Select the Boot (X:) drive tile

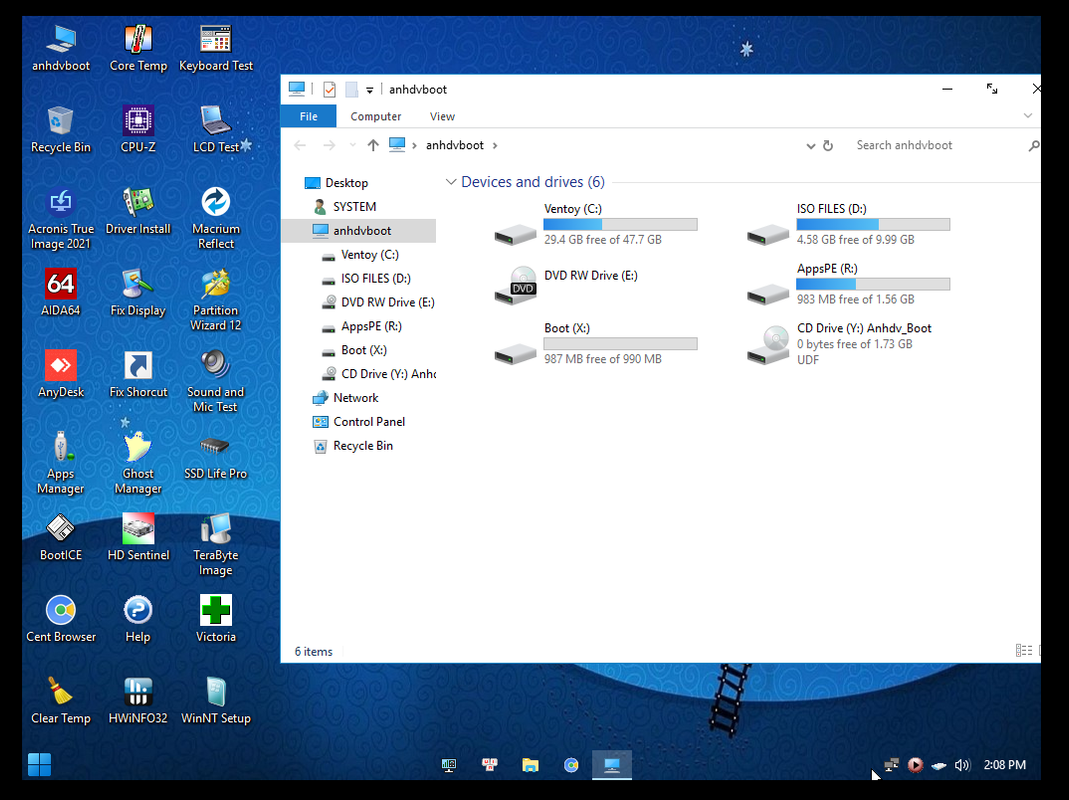[596, 344]
